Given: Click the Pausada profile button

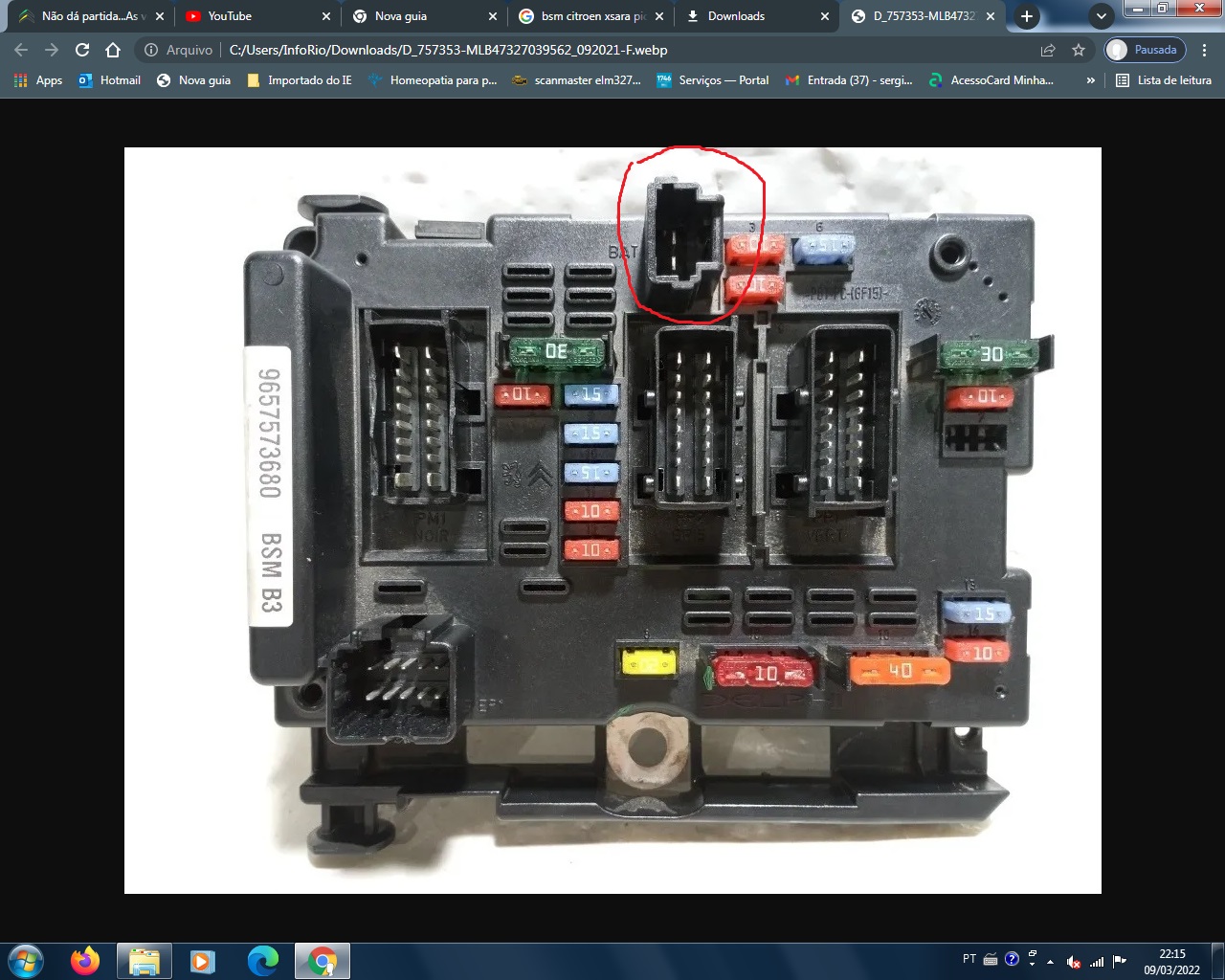Looking at the screenshot, I should 1145,50.
